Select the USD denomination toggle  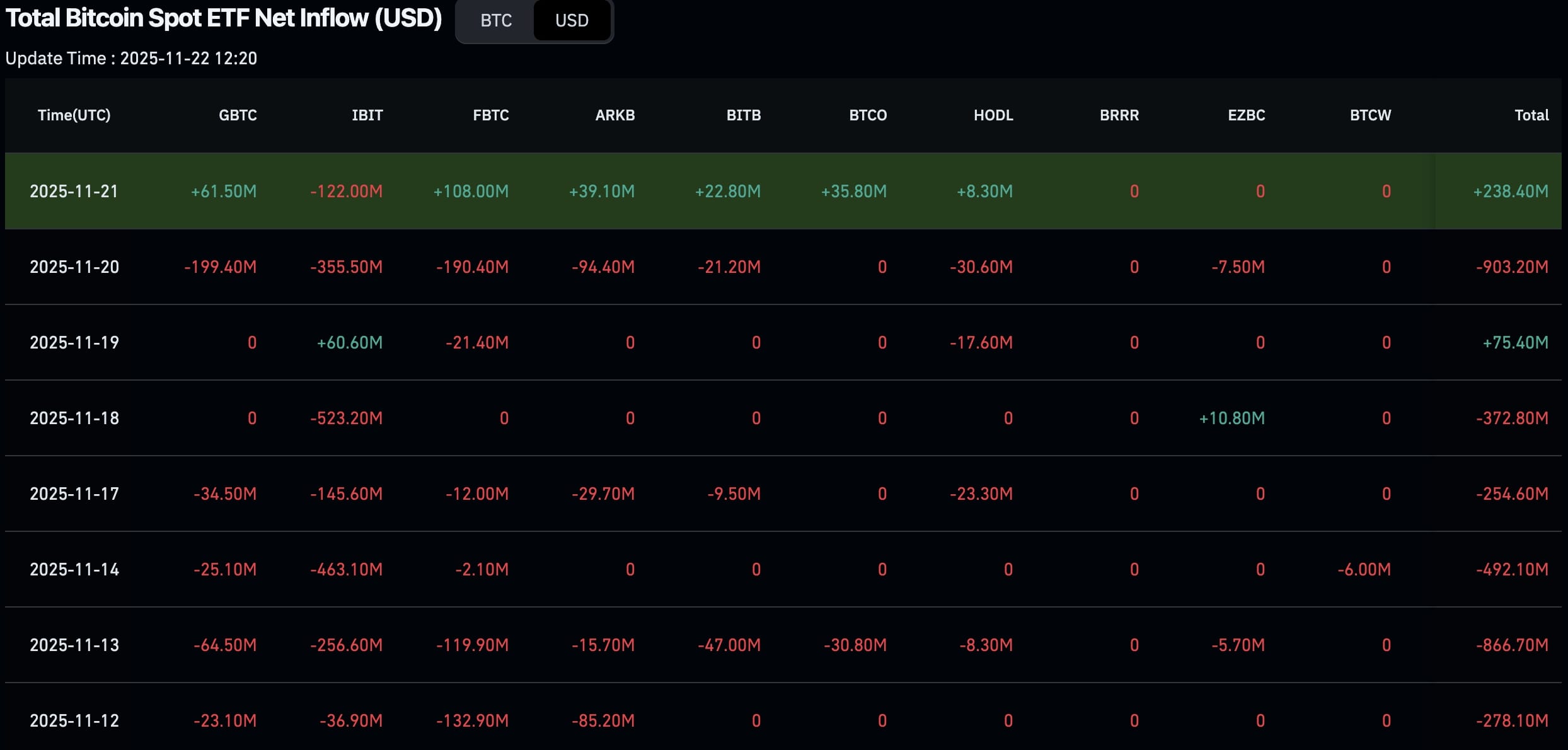(x=572, y=21)
